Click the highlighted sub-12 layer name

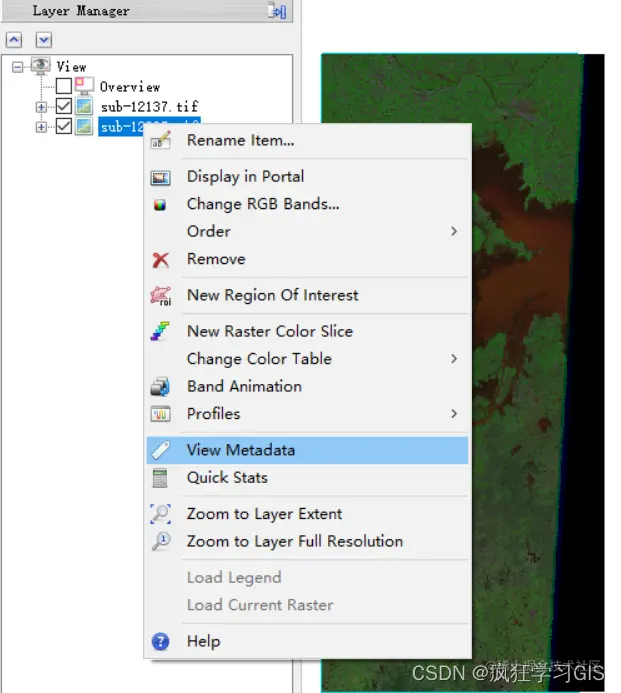tap(122, 127)
